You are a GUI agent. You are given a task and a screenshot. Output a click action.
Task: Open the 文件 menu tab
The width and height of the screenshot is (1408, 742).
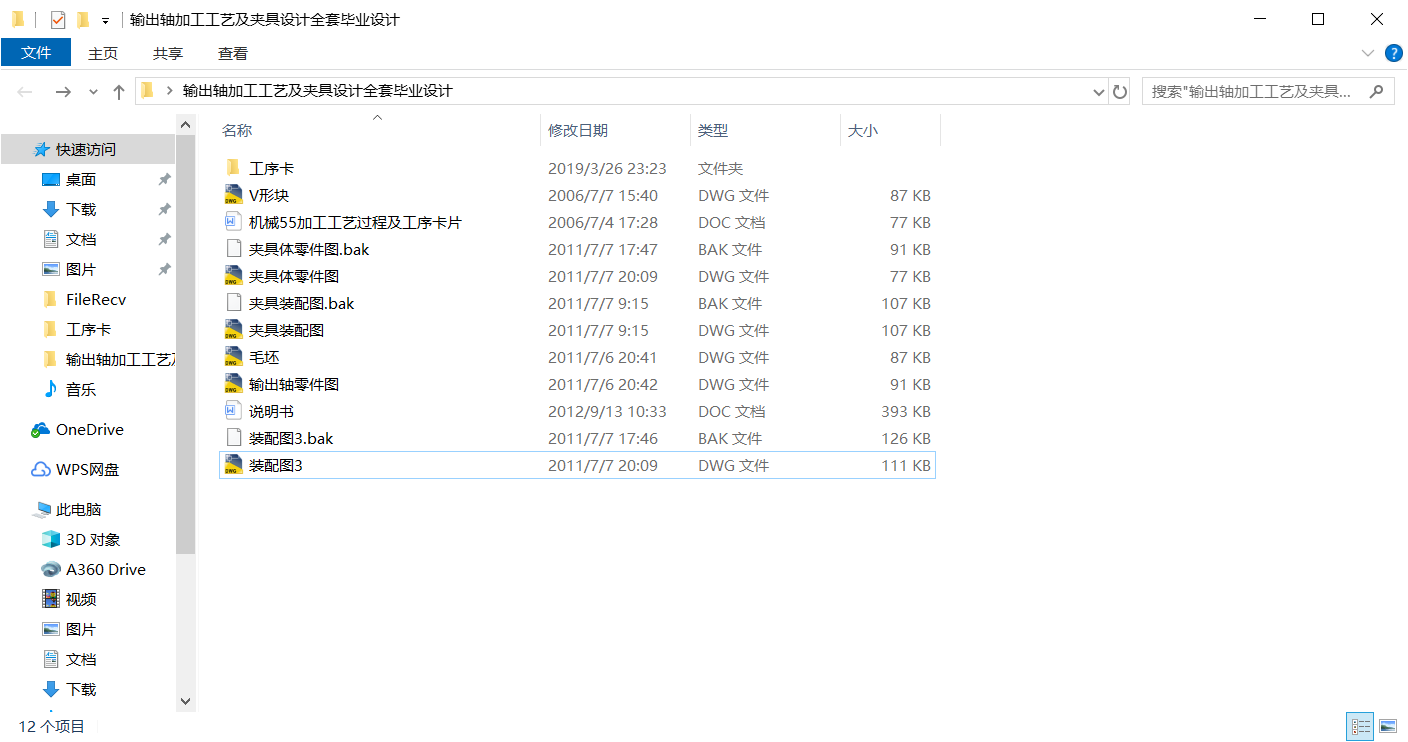36,53
